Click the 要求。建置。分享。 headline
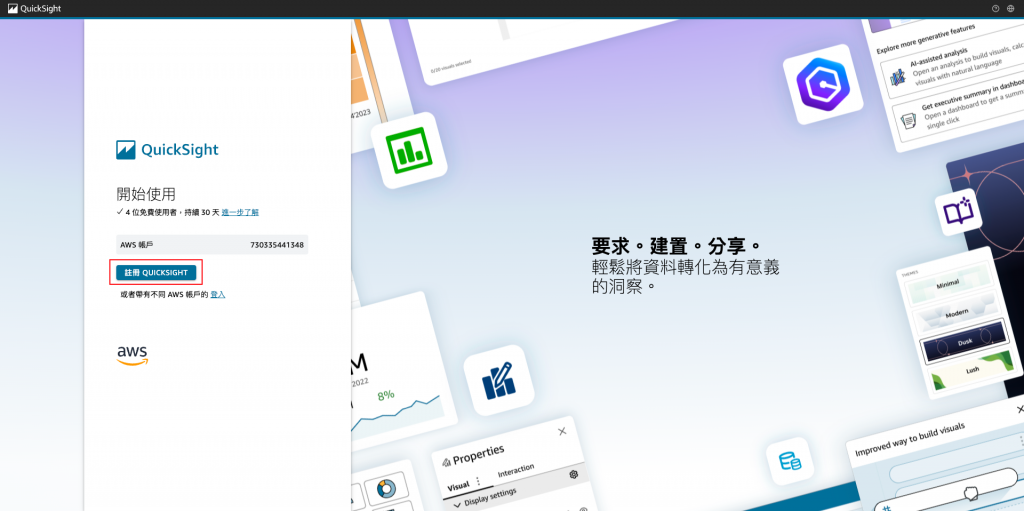The height and width of the screenshot is (511, 1024). [x=677, y=246]
